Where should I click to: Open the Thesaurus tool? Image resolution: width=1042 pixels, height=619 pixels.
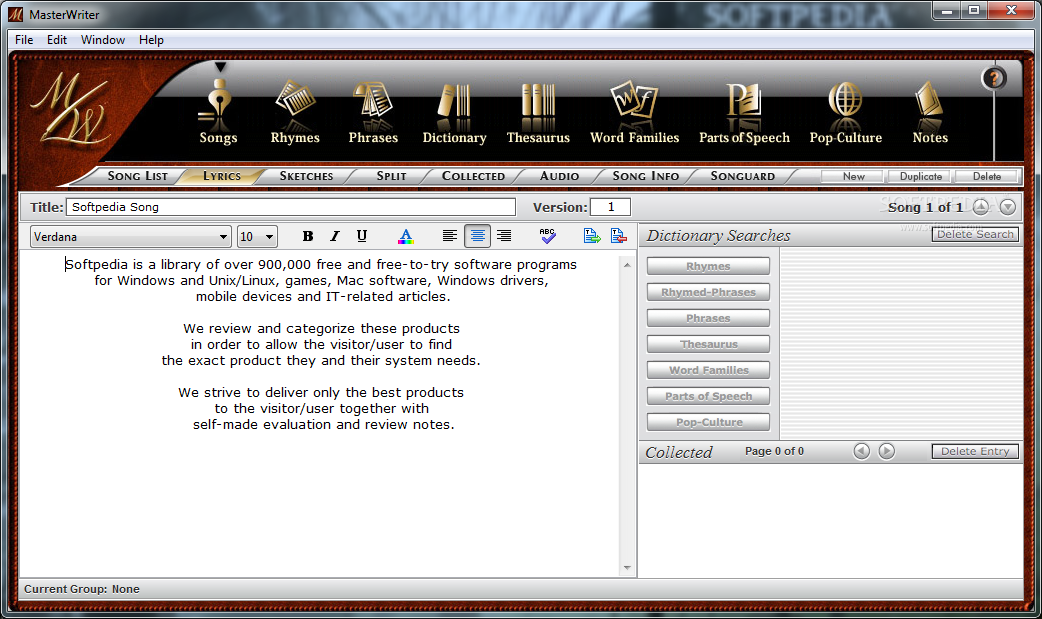click(538, 112)
